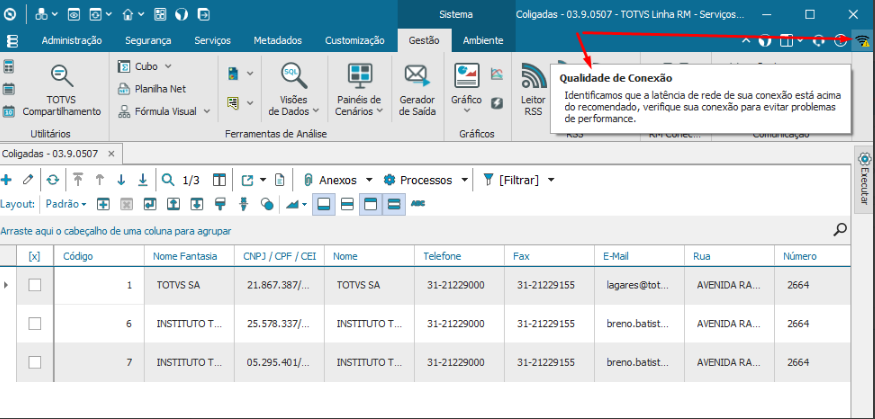Go to previous record up arrow
This screenshot has height=419, width=875.
(100, 180)
